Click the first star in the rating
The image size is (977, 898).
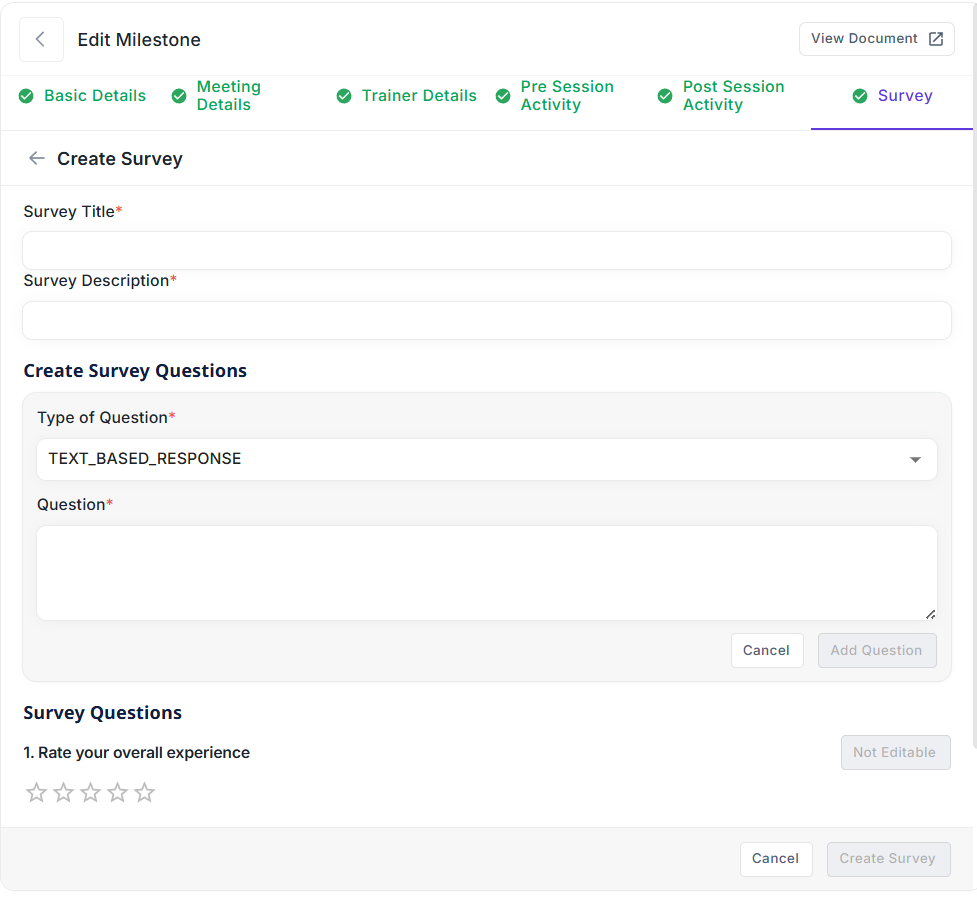(37, 793)
